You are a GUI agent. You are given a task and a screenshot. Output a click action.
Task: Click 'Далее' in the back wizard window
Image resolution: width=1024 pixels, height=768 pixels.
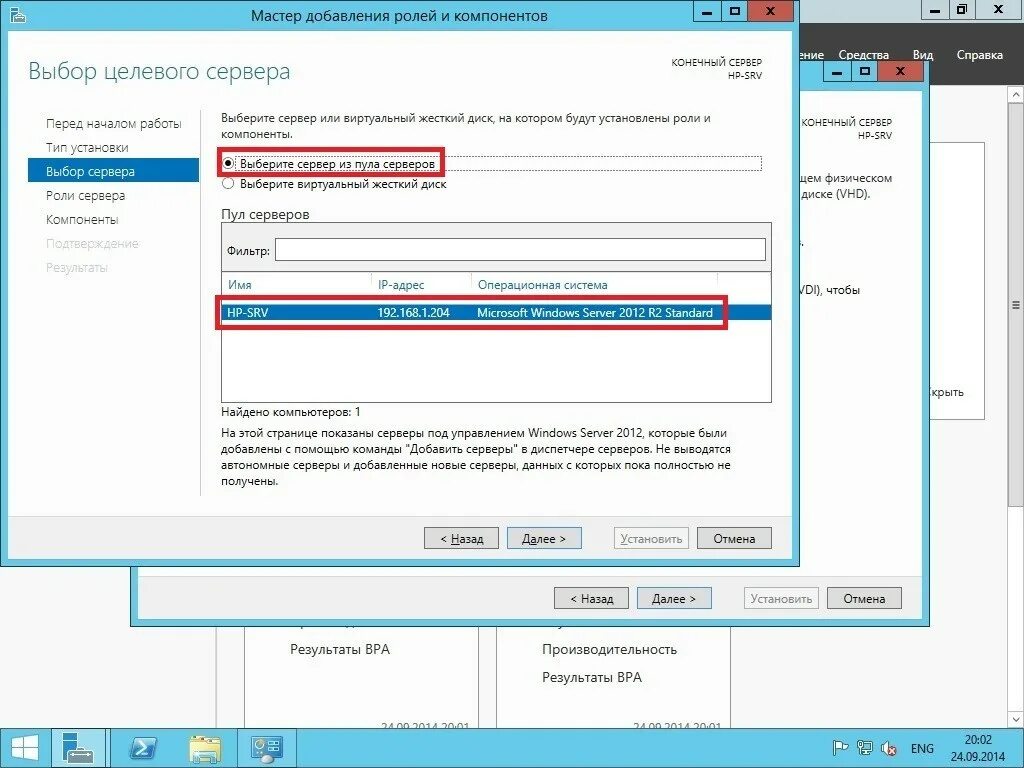674,598
